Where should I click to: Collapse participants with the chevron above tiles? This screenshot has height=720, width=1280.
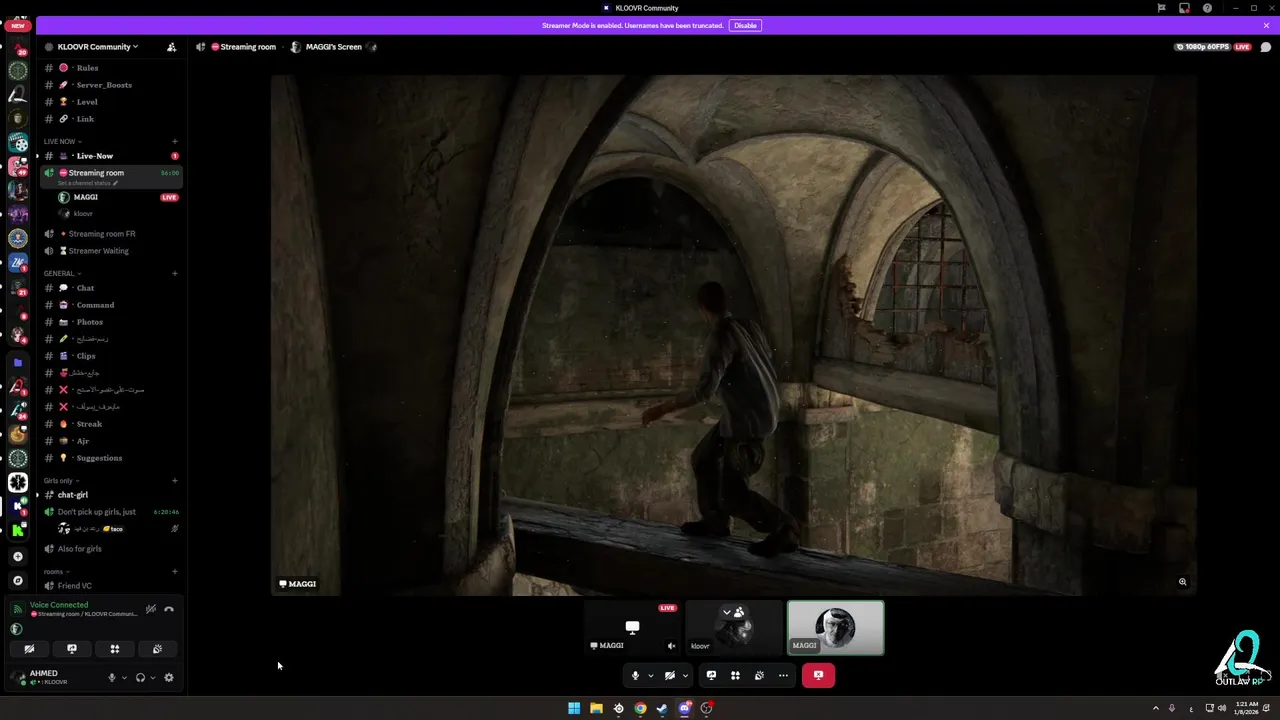pos(727,612)
